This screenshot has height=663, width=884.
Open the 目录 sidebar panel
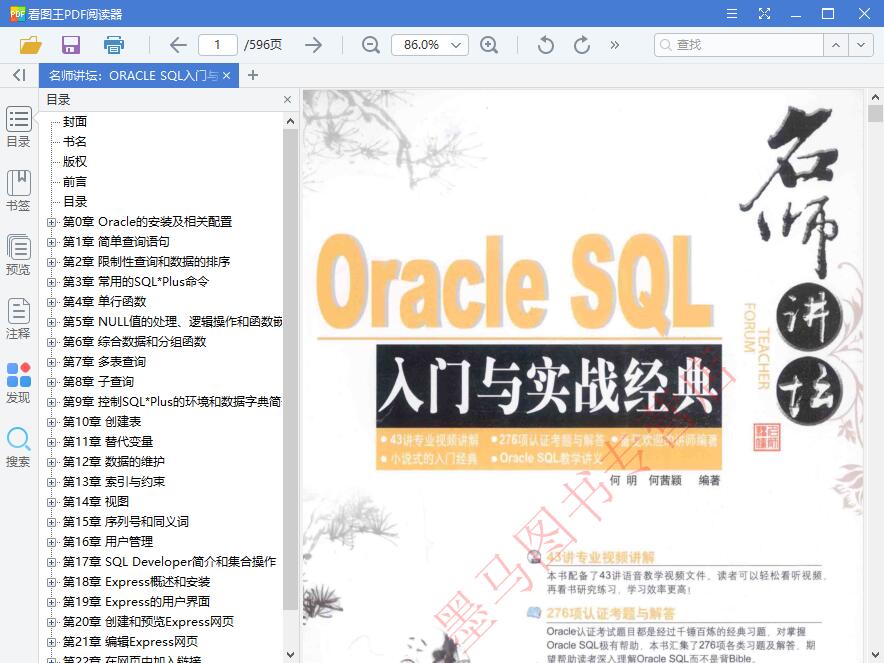coord(19,126)
